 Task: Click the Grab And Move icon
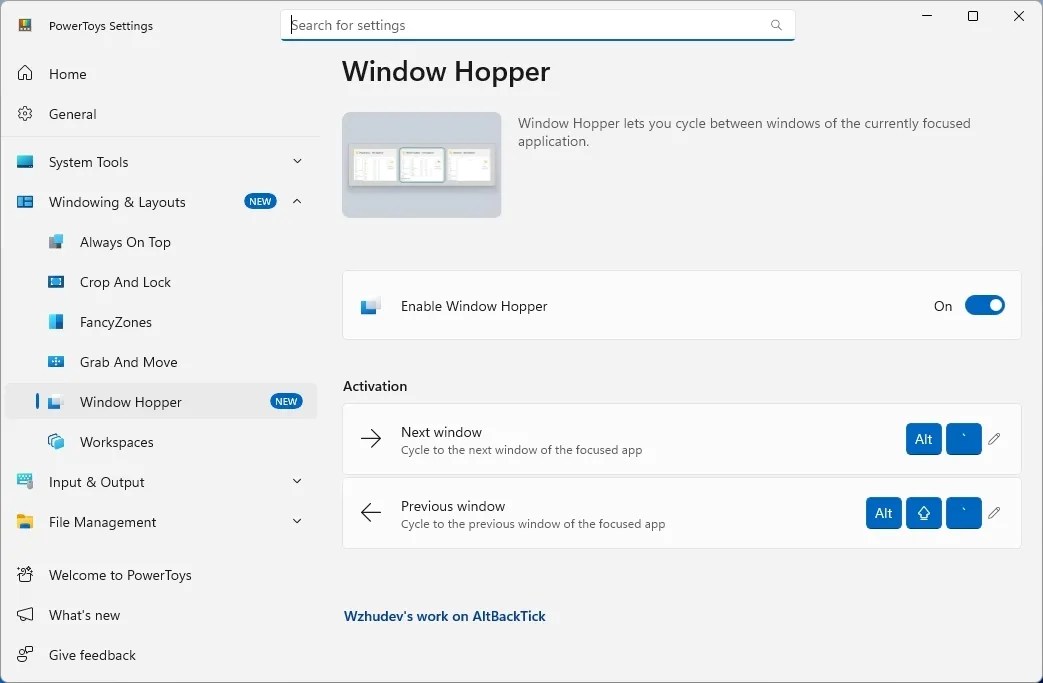(56, 362)
